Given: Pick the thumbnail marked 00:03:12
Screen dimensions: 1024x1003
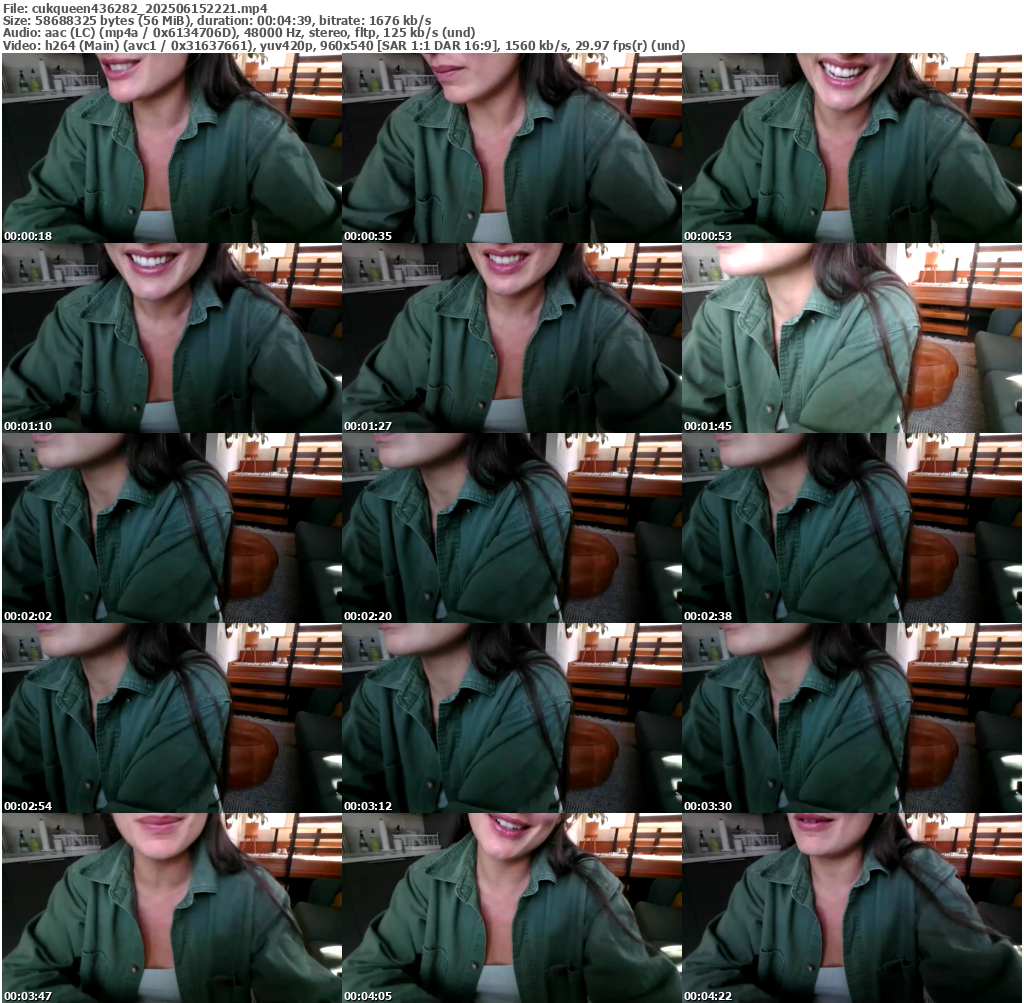Looking at the screenshot, I should (x=511, y=718).
